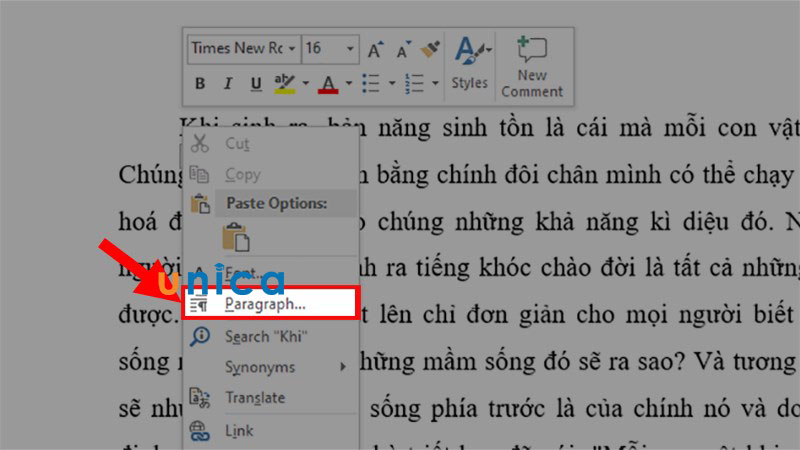Toggle Bold formatting in mini toolbar
Screen dimensions: 800x450
(x=200, y=83)
